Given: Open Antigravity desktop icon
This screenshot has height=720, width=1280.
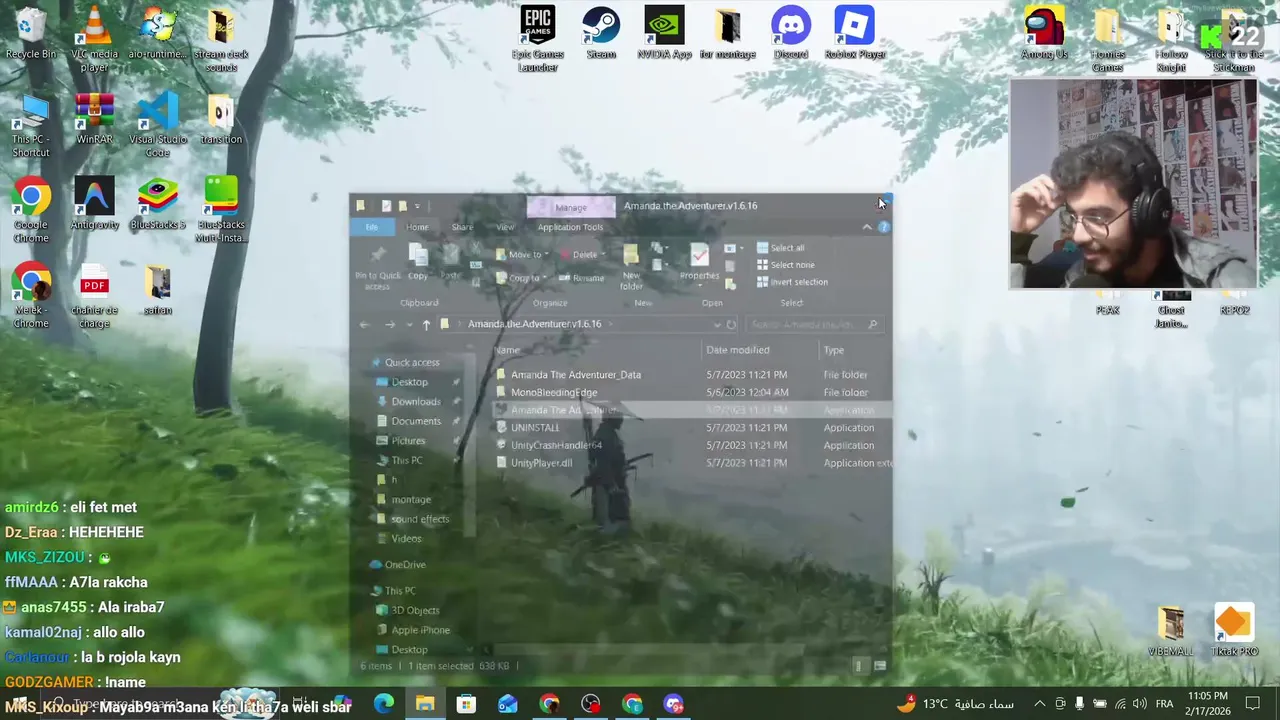Looking at the screenshot, I should pyautogui.click(x=94, y=204).
